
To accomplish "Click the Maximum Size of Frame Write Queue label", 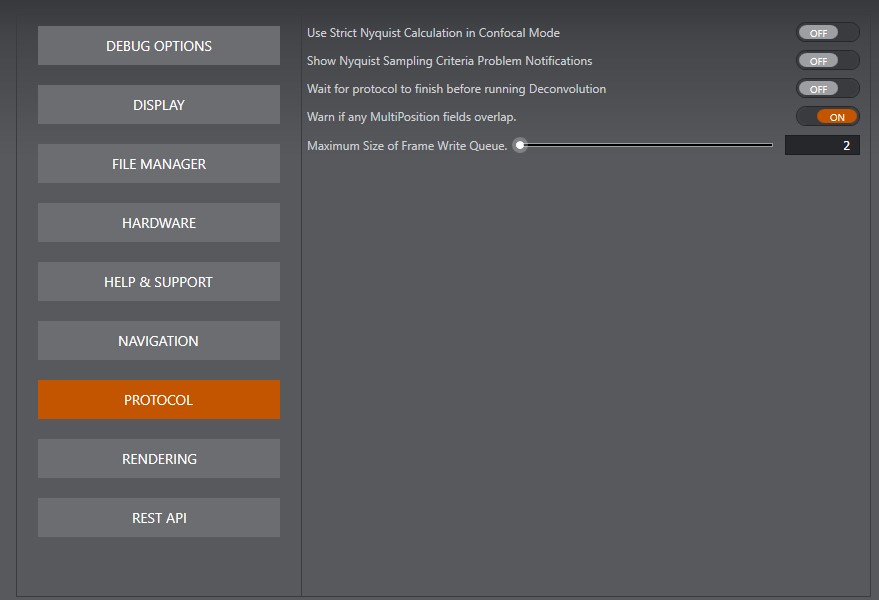I will (407, 146).
